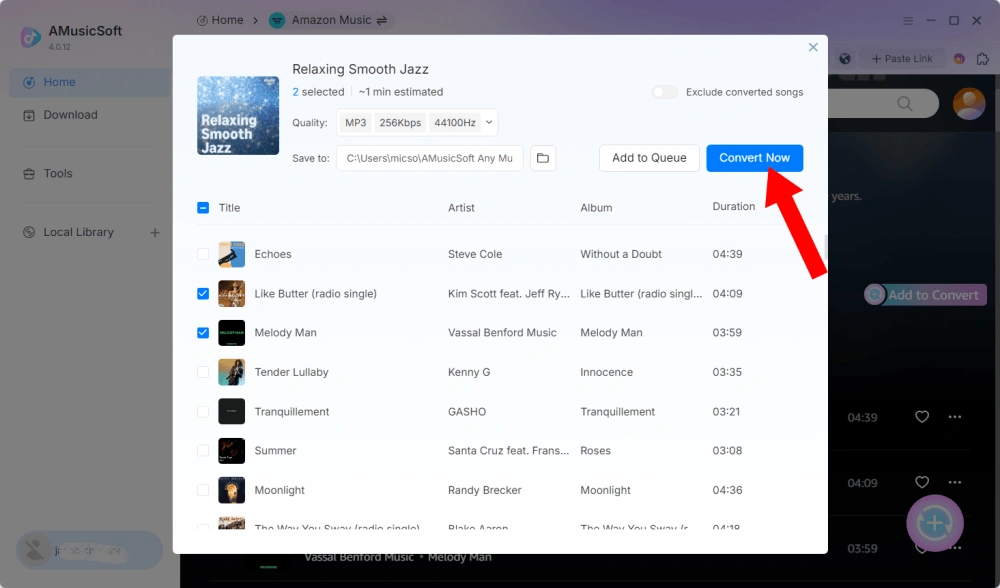Click the Echoes album thumbnail

click(x=232, y=254)
